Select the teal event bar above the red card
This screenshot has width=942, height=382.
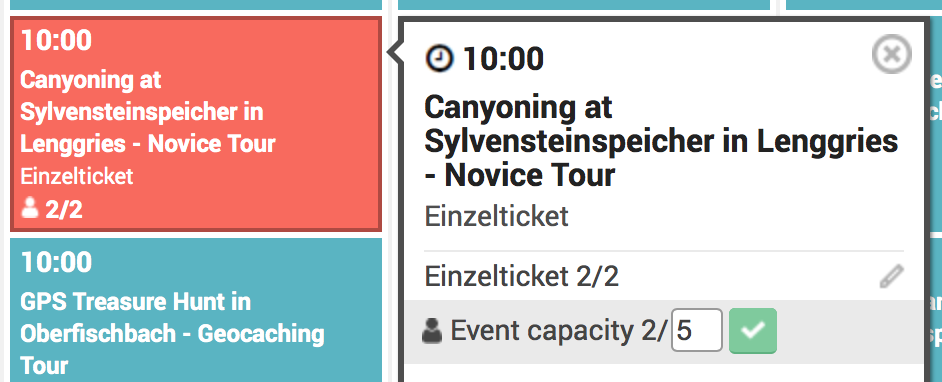click(196, 5)
